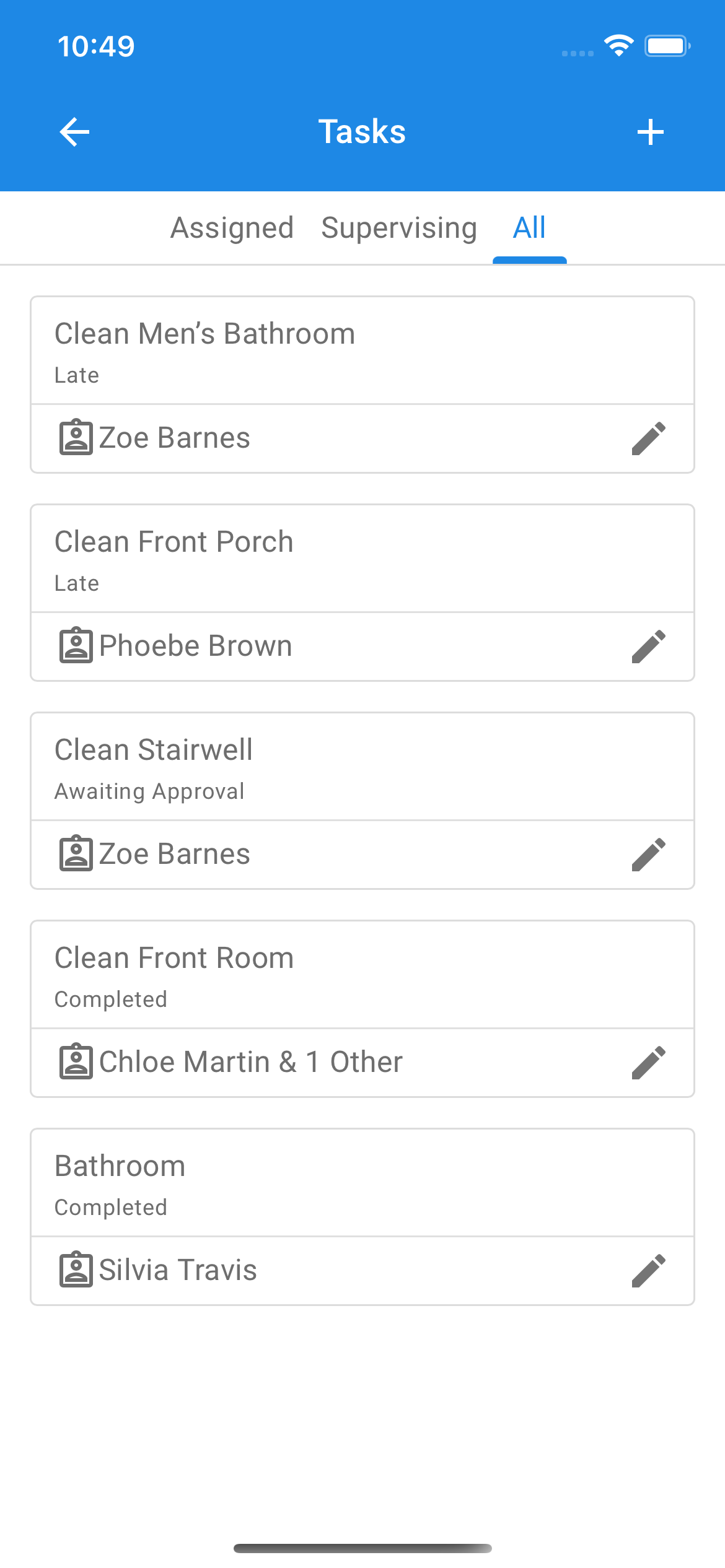This screenshot has height=1568, width=725.
Task: Switch to the Assigned tab
Action: tap(232, 228)
